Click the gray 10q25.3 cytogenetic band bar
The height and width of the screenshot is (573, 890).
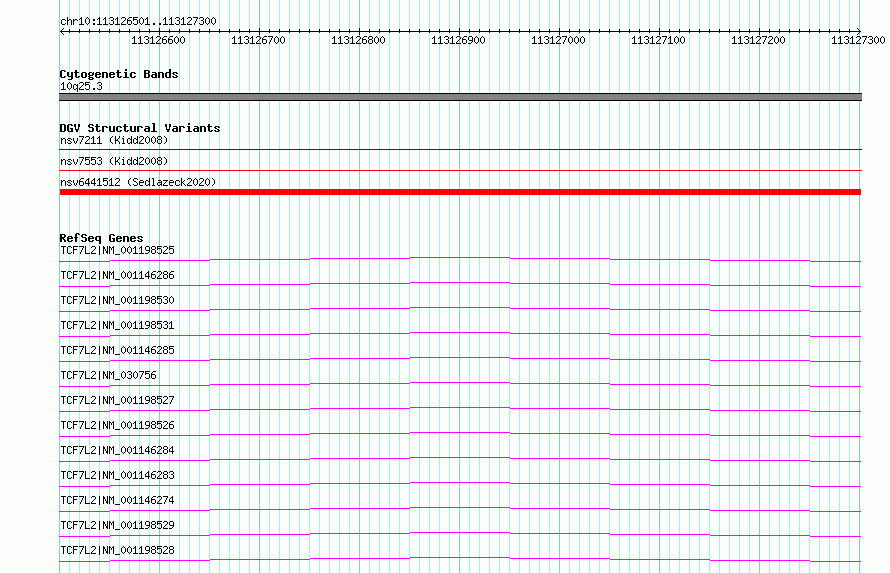tap(460, 97)
